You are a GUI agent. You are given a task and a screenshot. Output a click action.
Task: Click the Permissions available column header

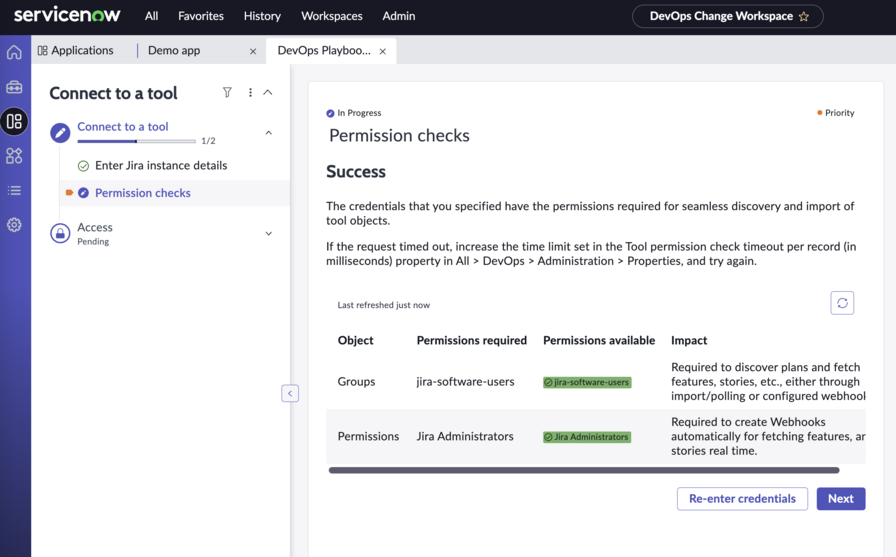pyautogui.click(x=599, y=340)
